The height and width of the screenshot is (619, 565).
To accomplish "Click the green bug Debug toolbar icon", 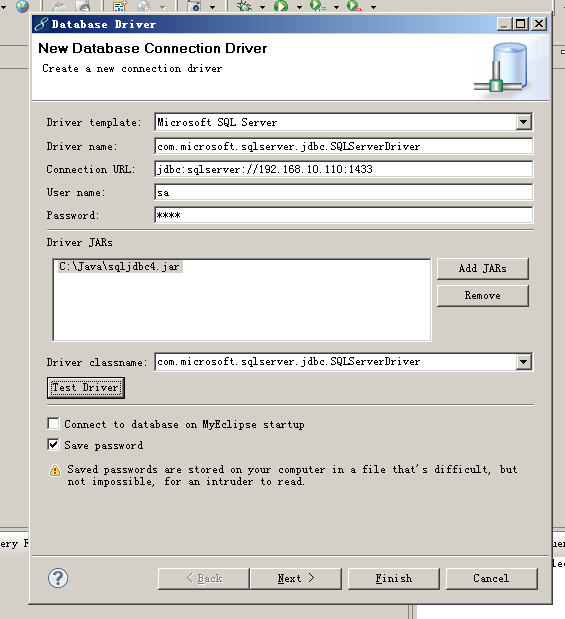I will coord(244,6).
